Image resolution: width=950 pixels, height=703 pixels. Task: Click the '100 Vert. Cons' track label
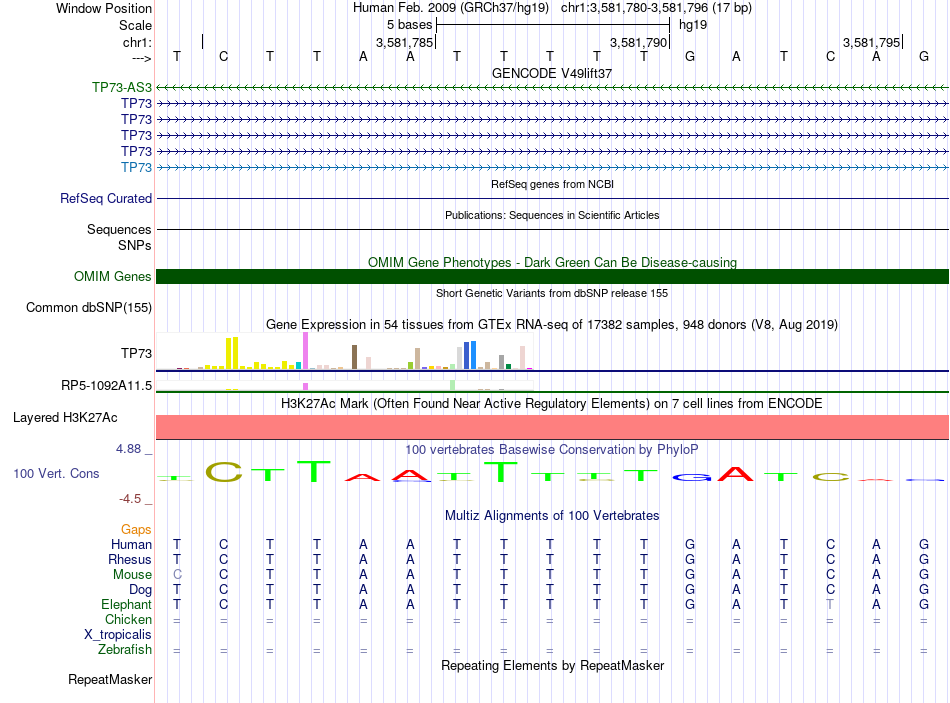(x=56, y=473)
